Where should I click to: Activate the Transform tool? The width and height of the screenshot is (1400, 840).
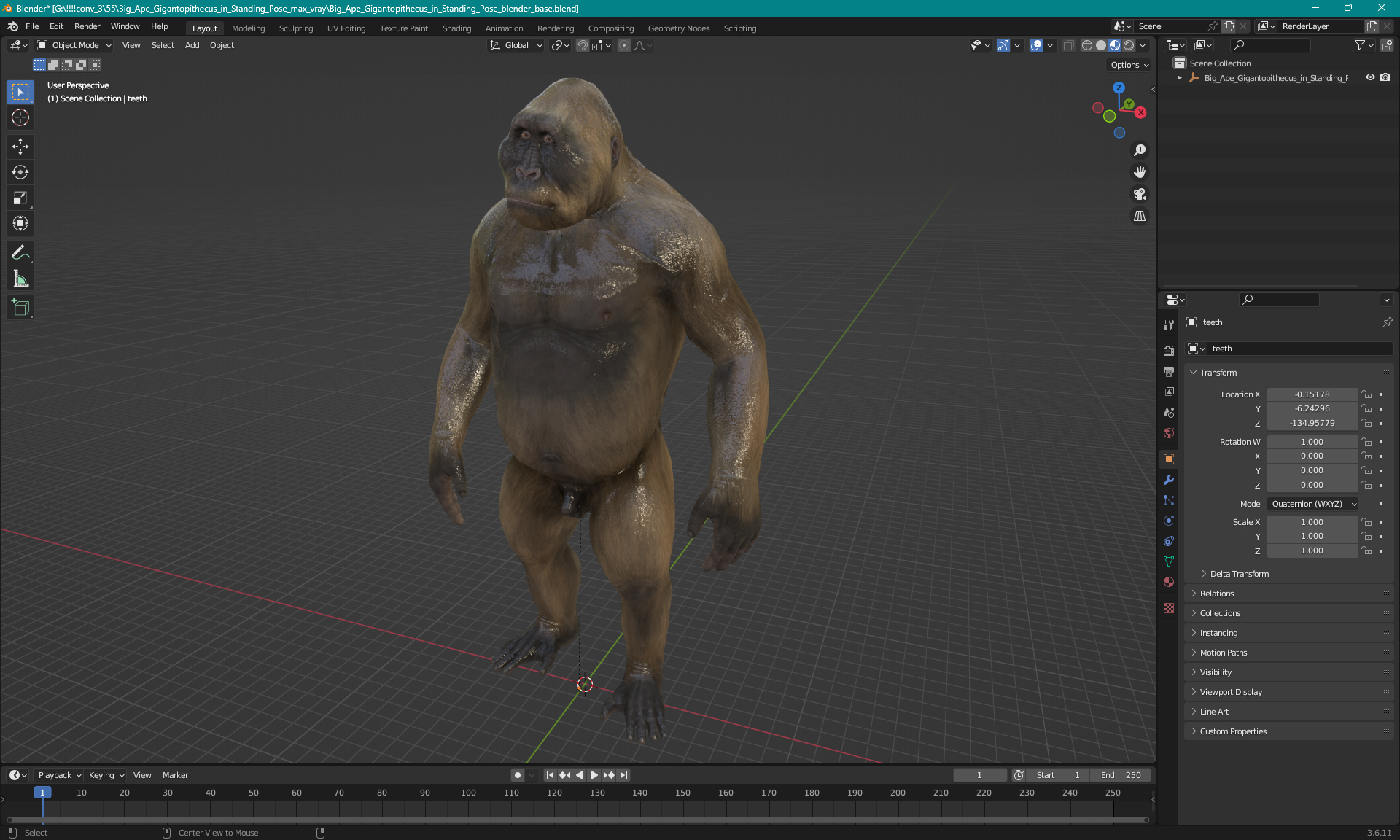(20, 223)
